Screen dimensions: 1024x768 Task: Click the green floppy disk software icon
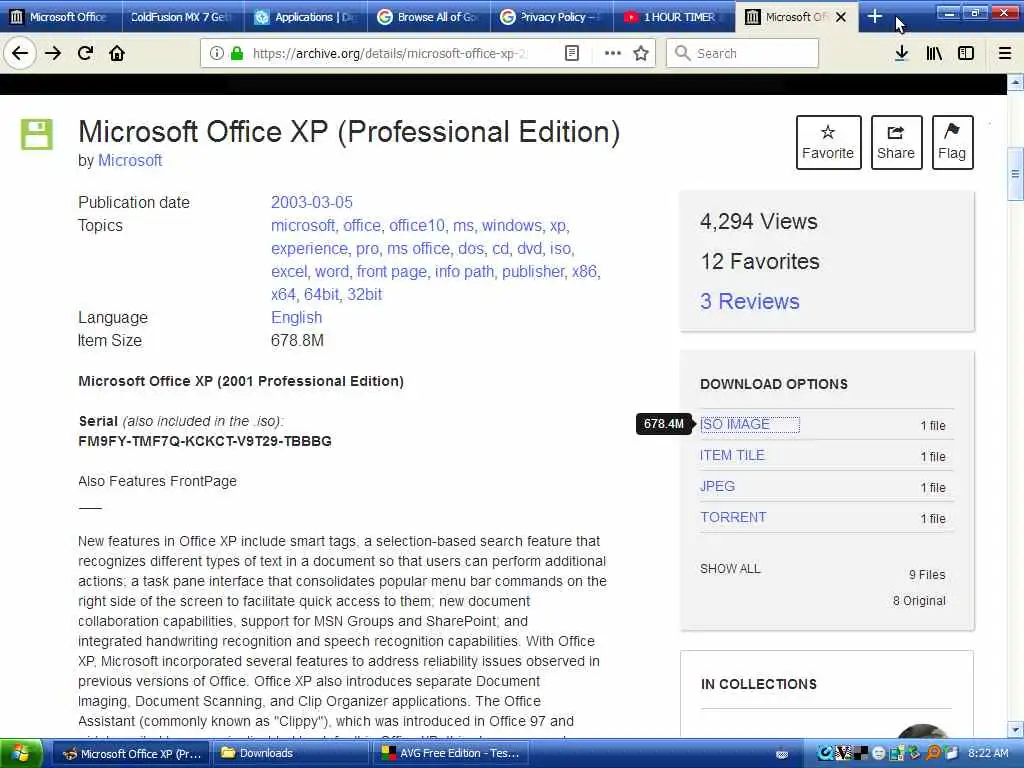tap(37, 135)
